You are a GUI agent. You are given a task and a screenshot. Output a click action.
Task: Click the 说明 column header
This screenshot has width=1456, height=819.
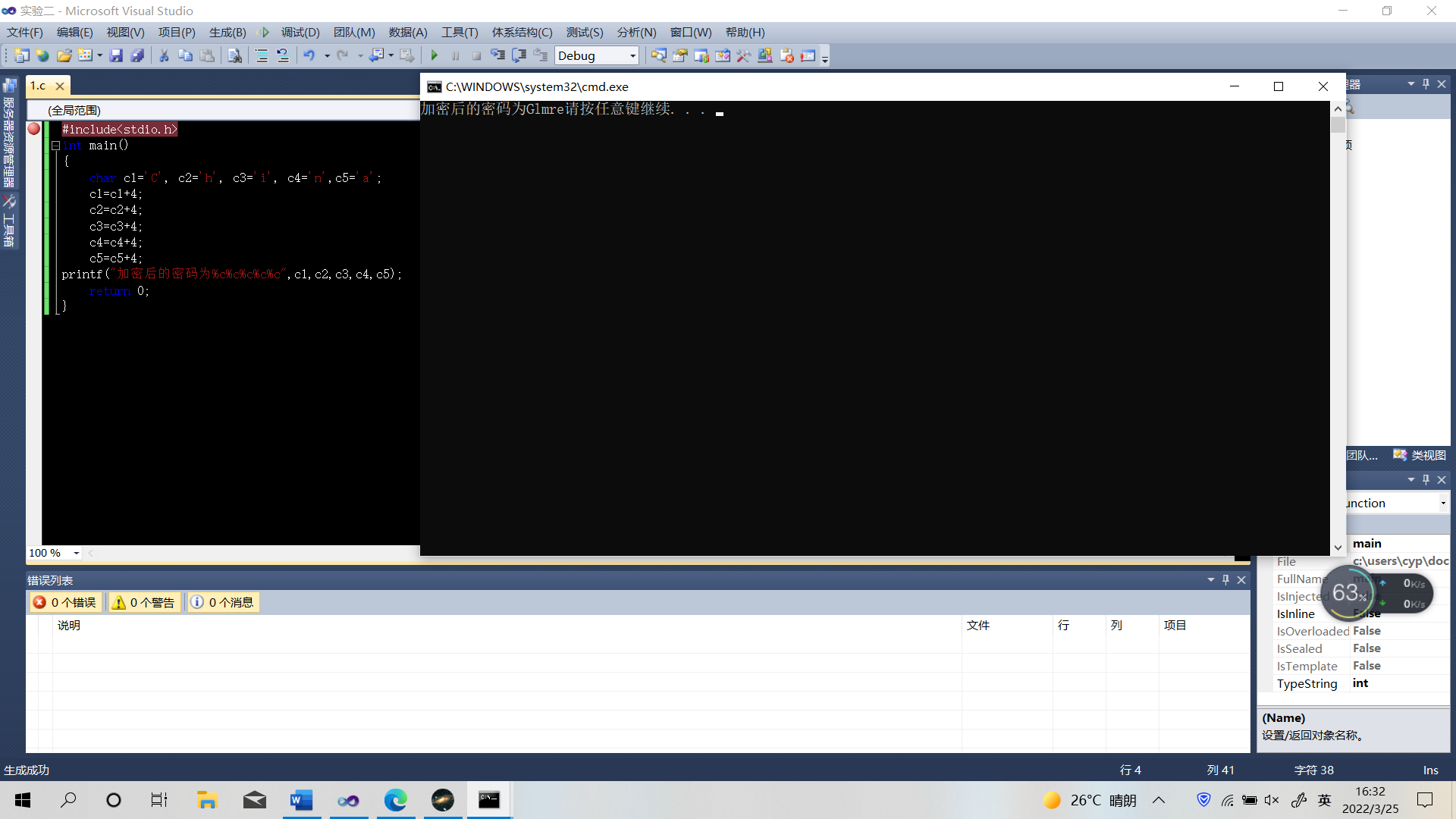[69, 625]
